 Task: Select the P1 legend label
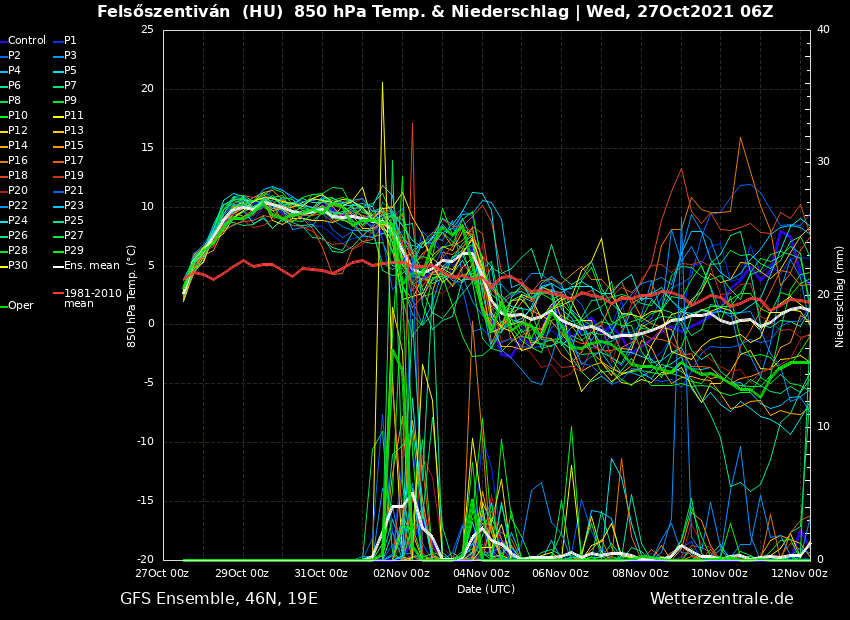point(70,41)
